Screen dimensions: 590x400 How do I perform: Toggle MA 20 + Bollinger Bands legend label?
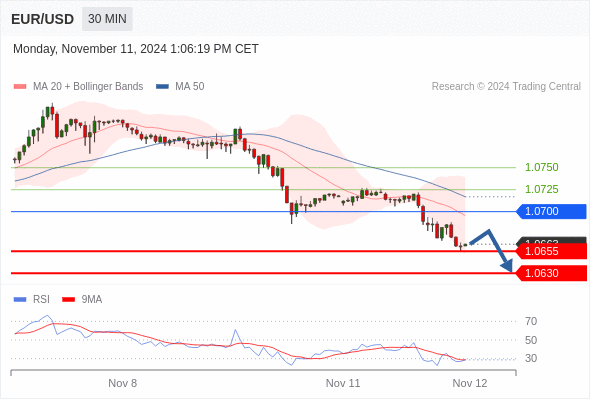88,87
